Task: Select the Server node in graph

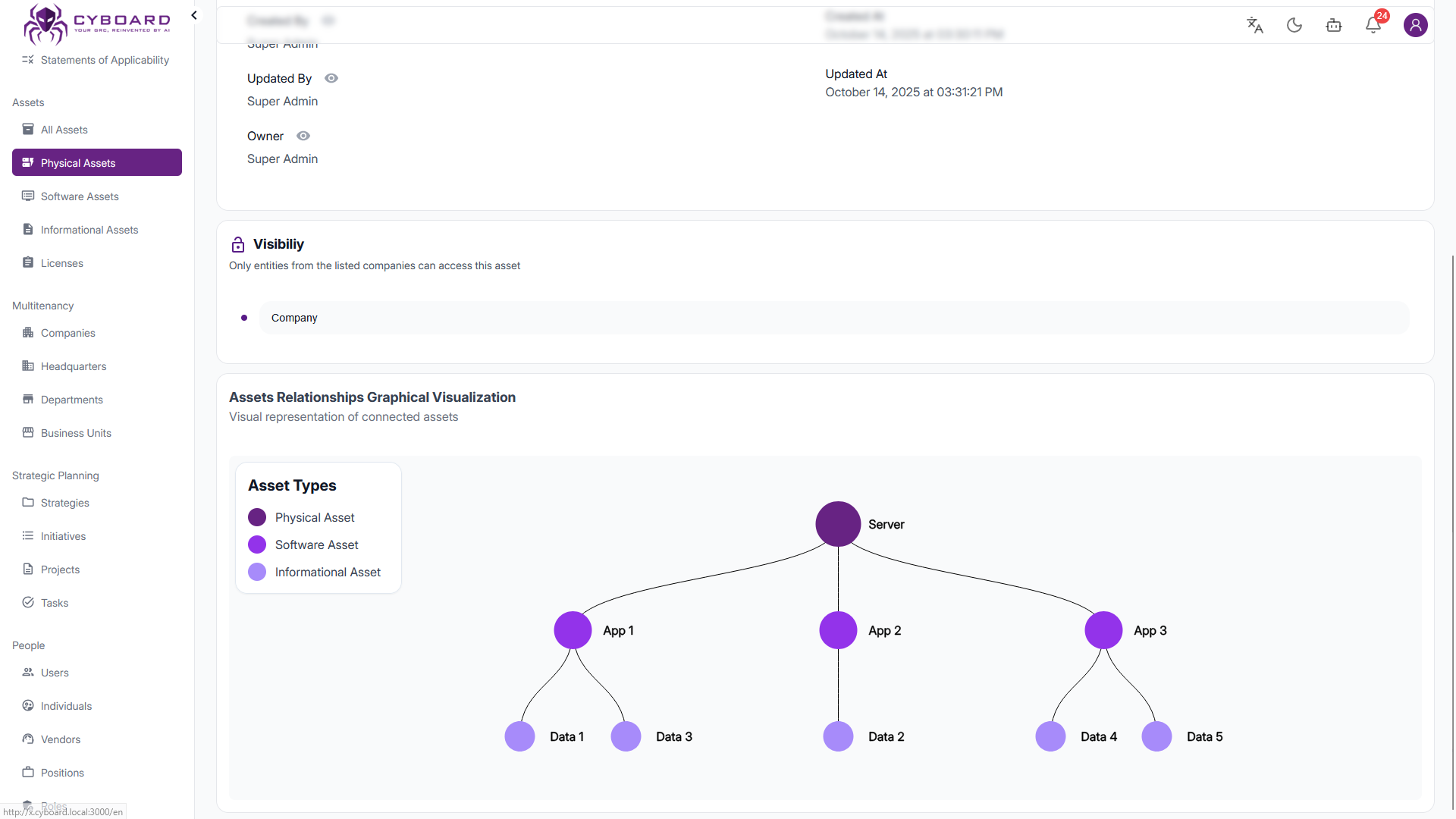Action: [x=838, y=524]
